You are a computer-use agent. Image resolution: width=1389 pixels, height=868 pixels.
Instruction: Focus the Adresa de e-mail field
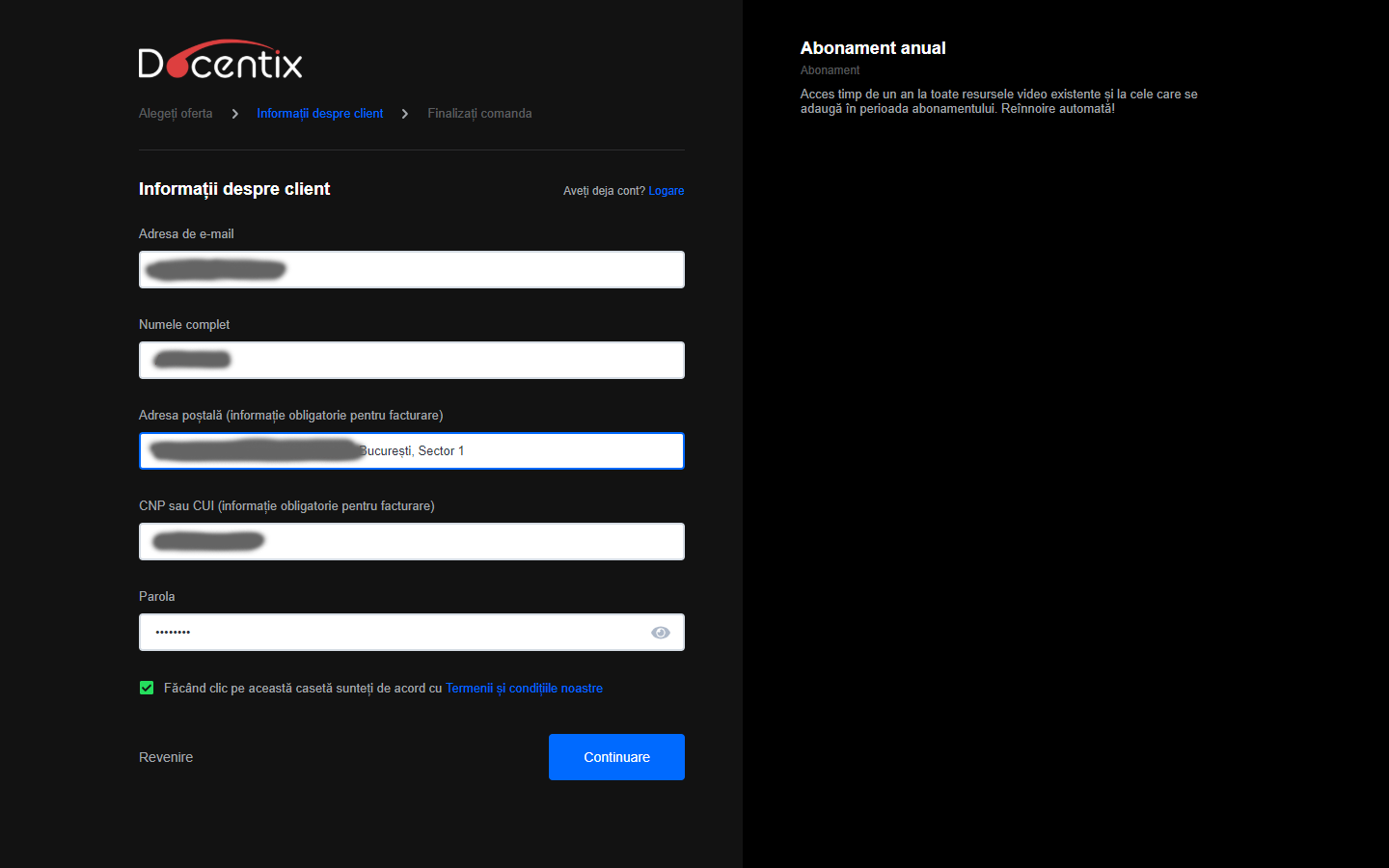coord(412,270)
